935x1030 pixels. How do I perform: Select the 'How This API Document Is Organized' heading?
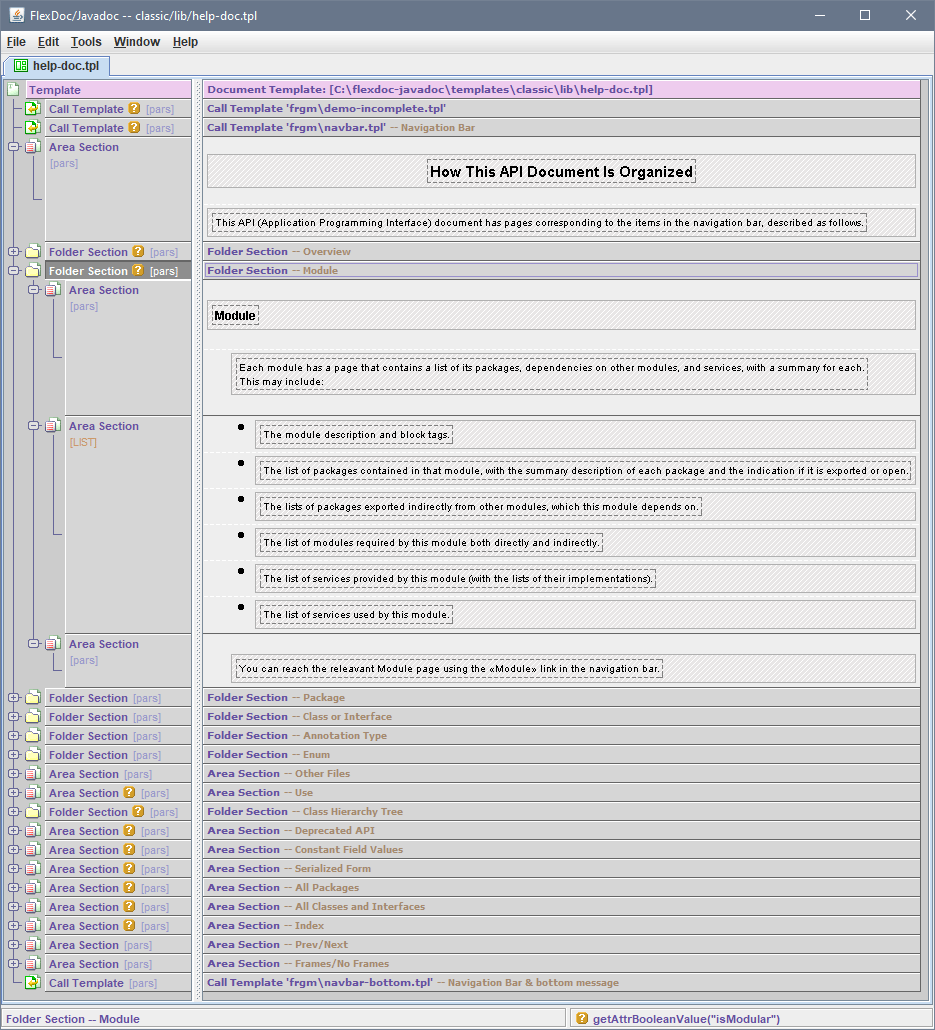561,172
